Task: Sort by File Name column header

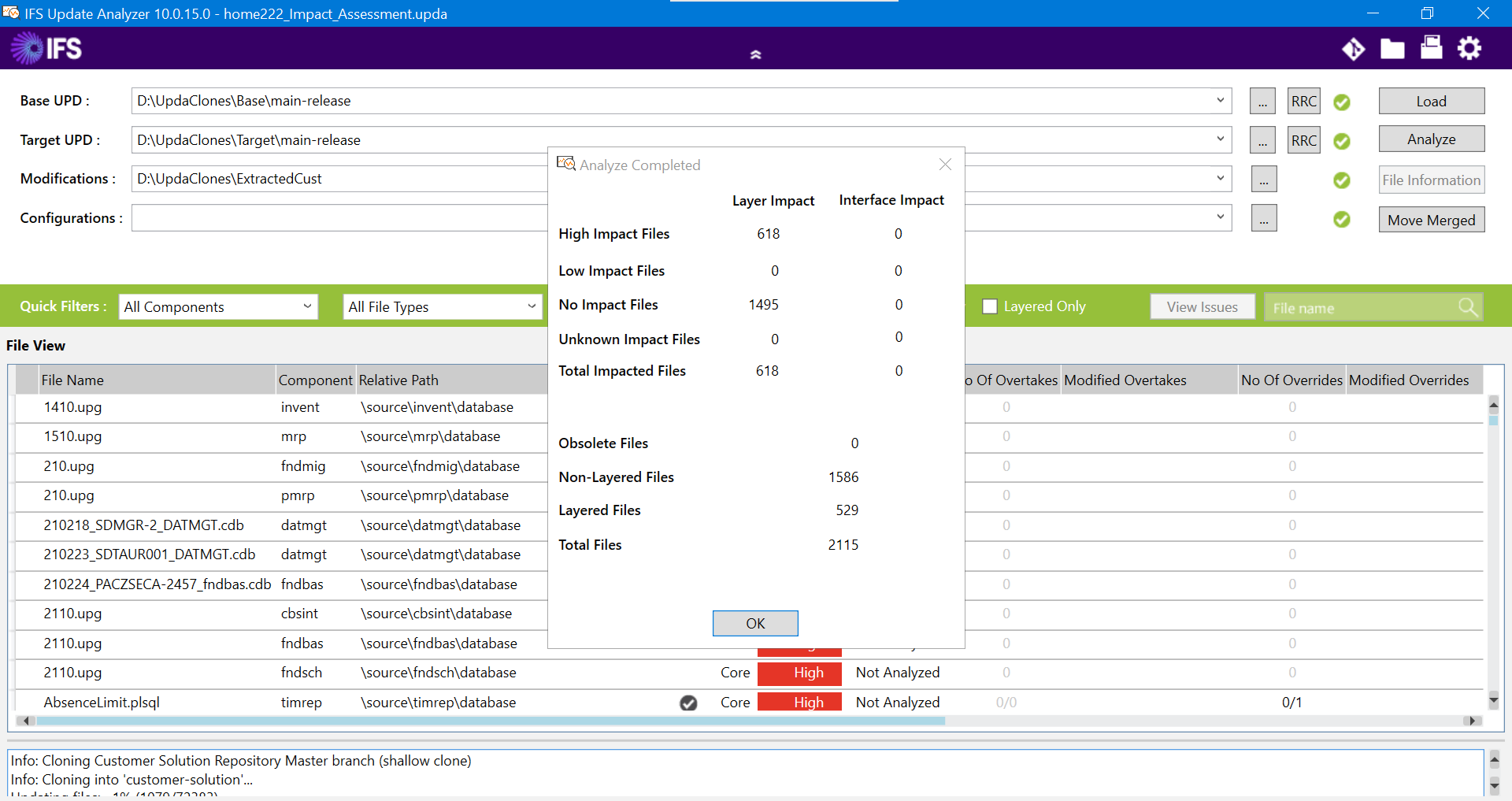Action: 157,380
